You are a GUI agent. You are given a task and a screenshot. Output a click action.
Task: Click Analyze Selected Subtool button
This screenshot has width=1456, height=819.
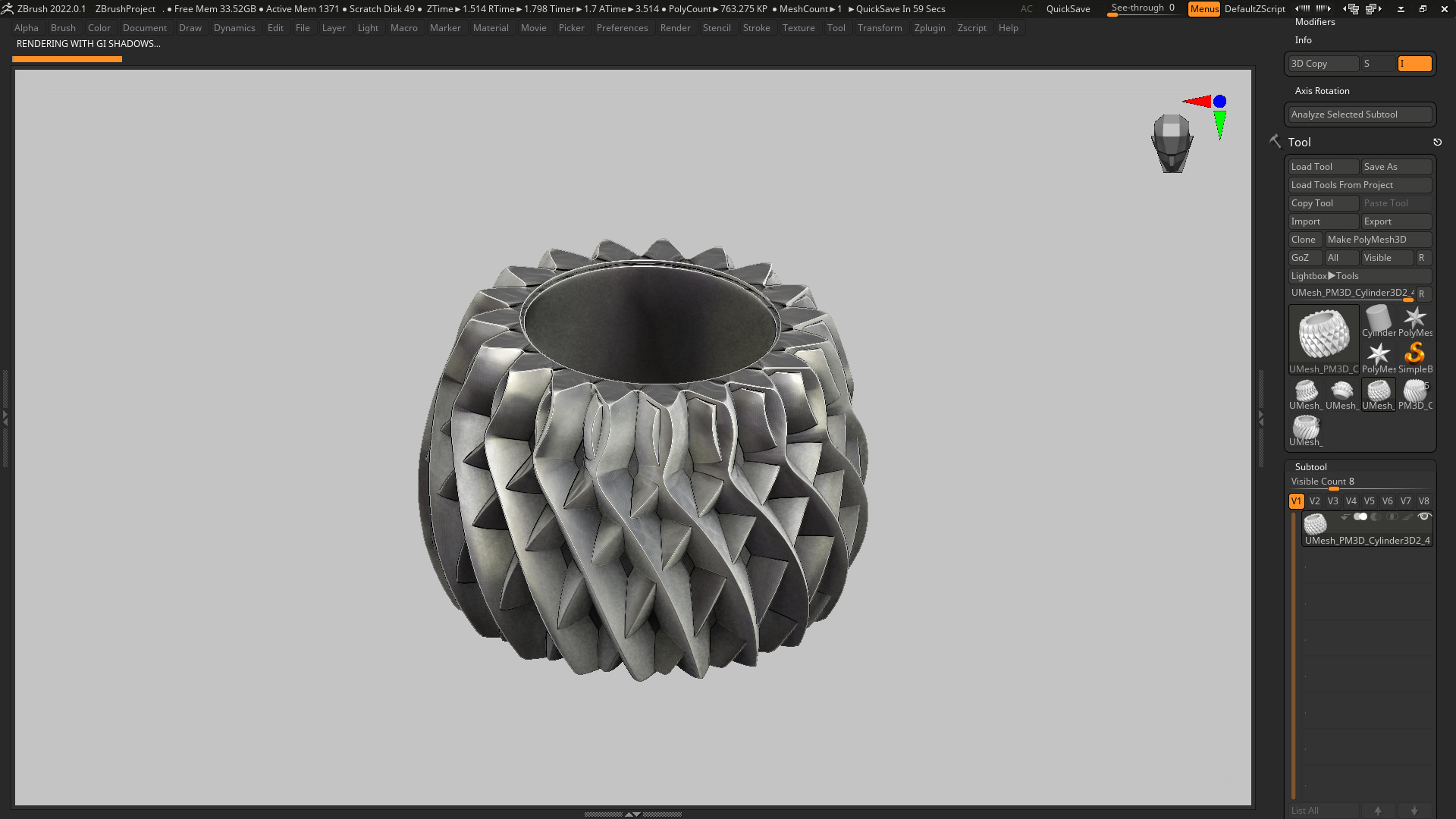click(1360, 115)
